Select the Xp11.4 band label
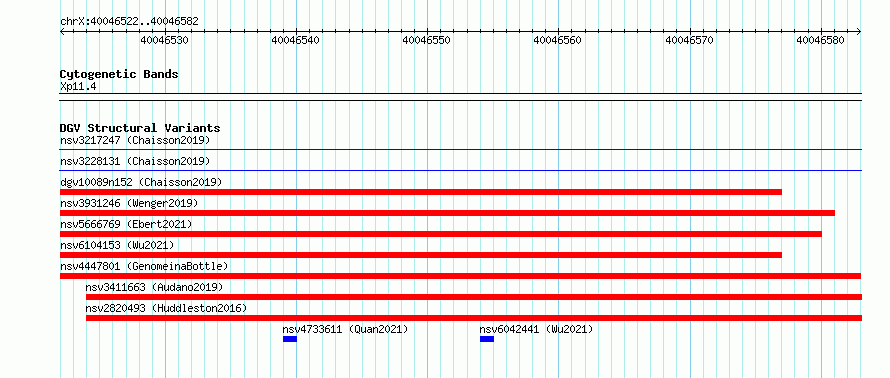The image size is (890, 378). [x=78, y=87]
